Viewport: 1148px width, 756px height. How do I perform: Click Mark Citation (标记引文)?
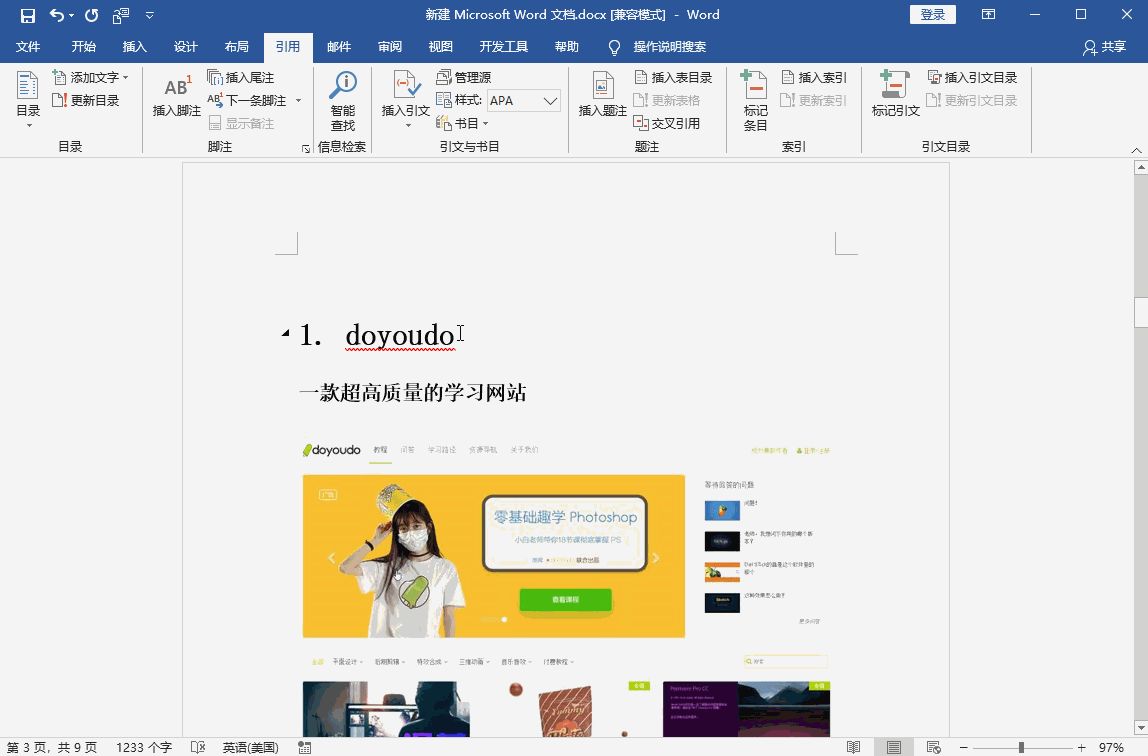pos(893,96)
